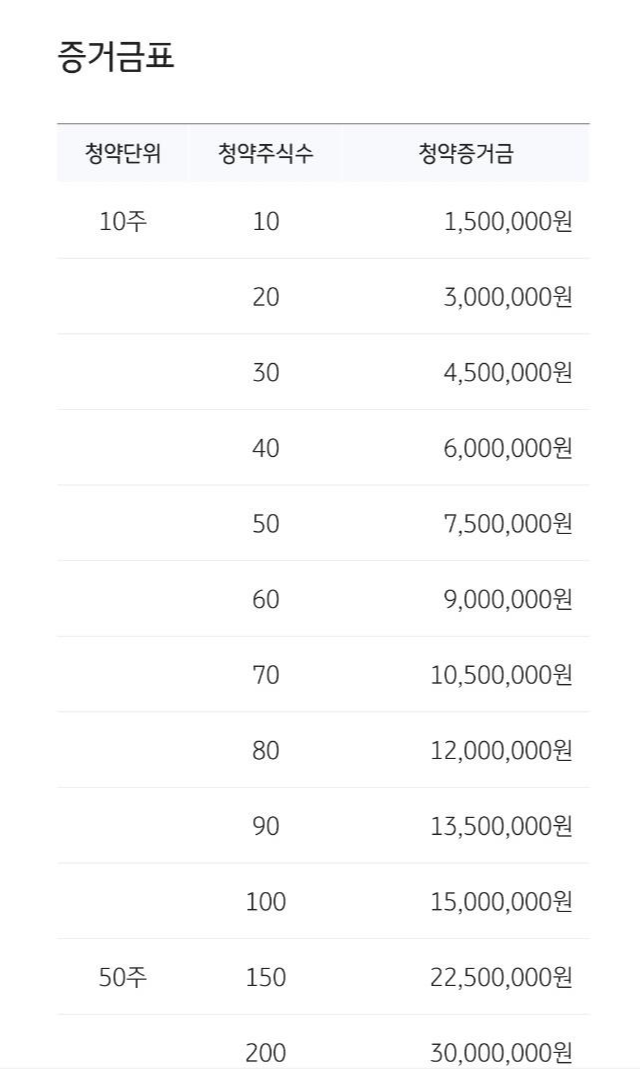Select the 1,500,000원 deposit amount
This screenshot has height=1069, width=640.
point(508,222)
